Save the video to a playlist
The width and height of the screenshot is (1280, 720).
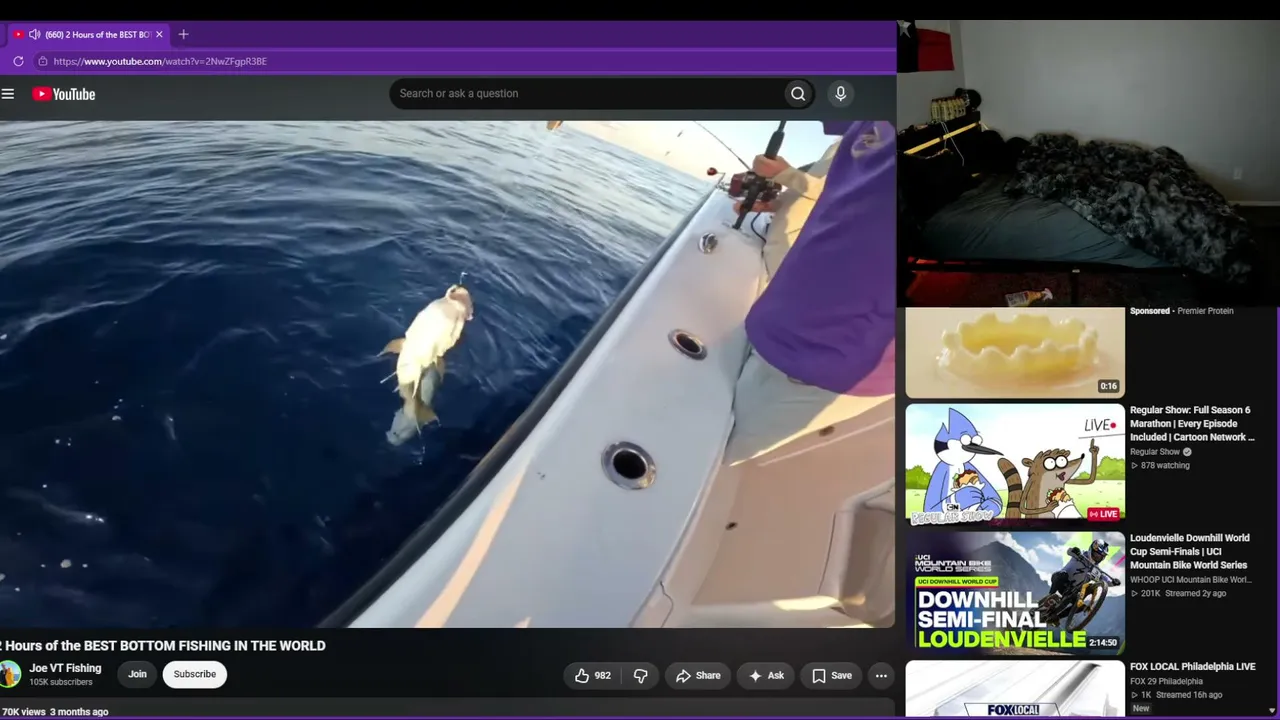[832, 676]
